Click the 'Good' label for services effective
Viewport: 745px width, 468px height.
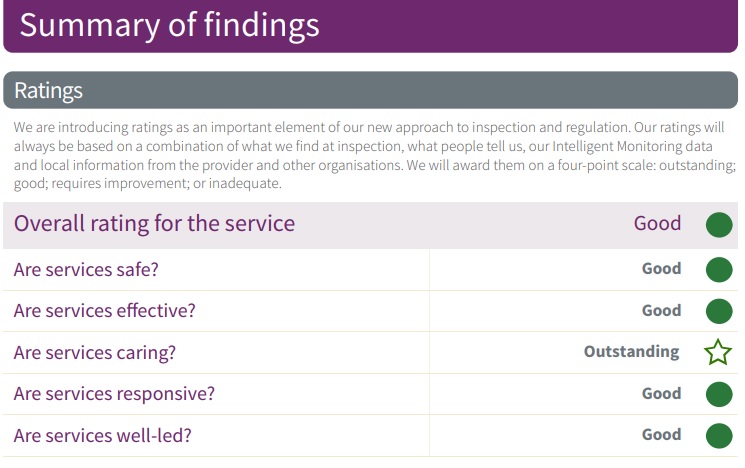(661, 310)
